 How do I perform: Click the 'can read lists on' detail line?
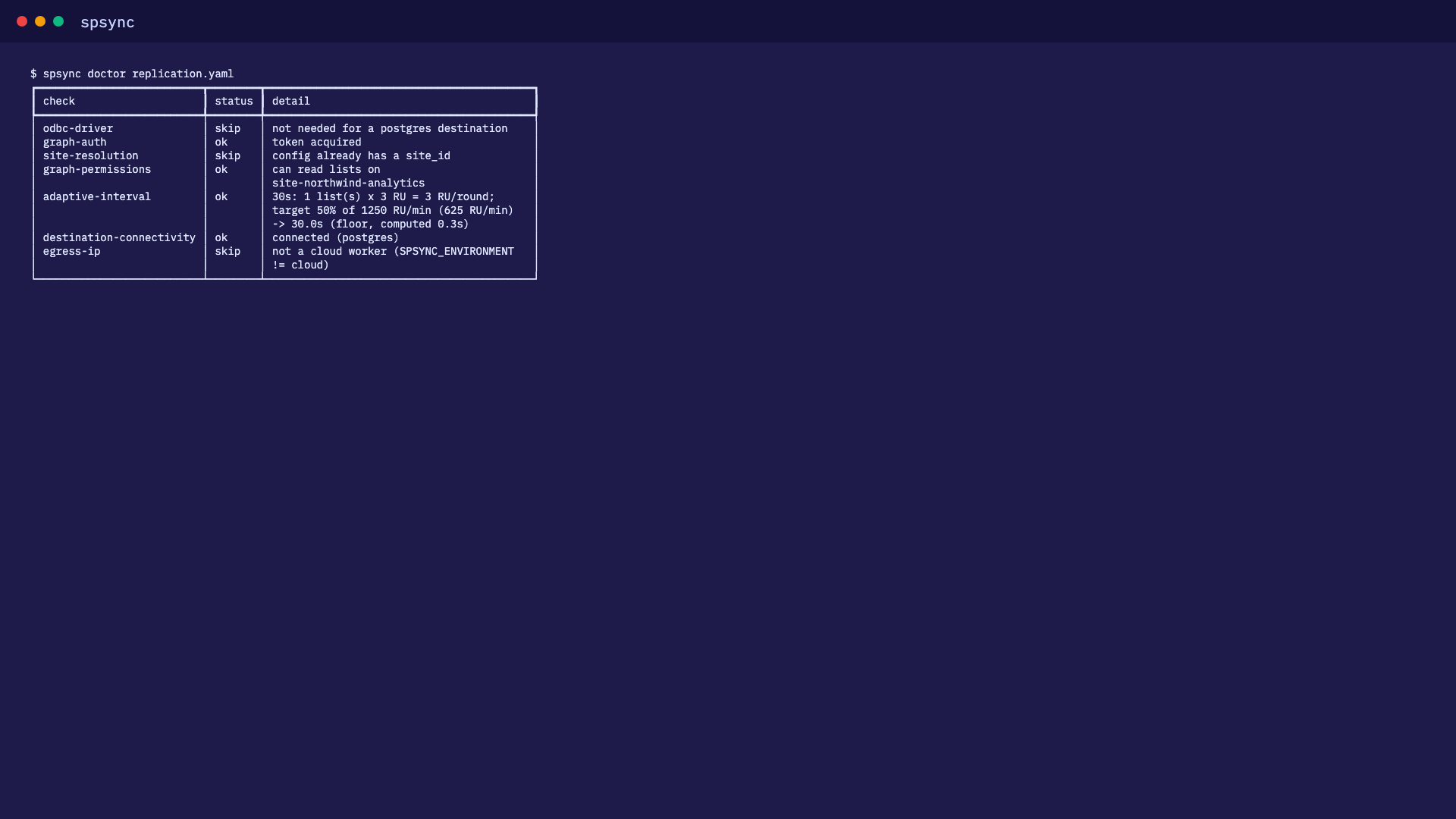tap(326, 169)
